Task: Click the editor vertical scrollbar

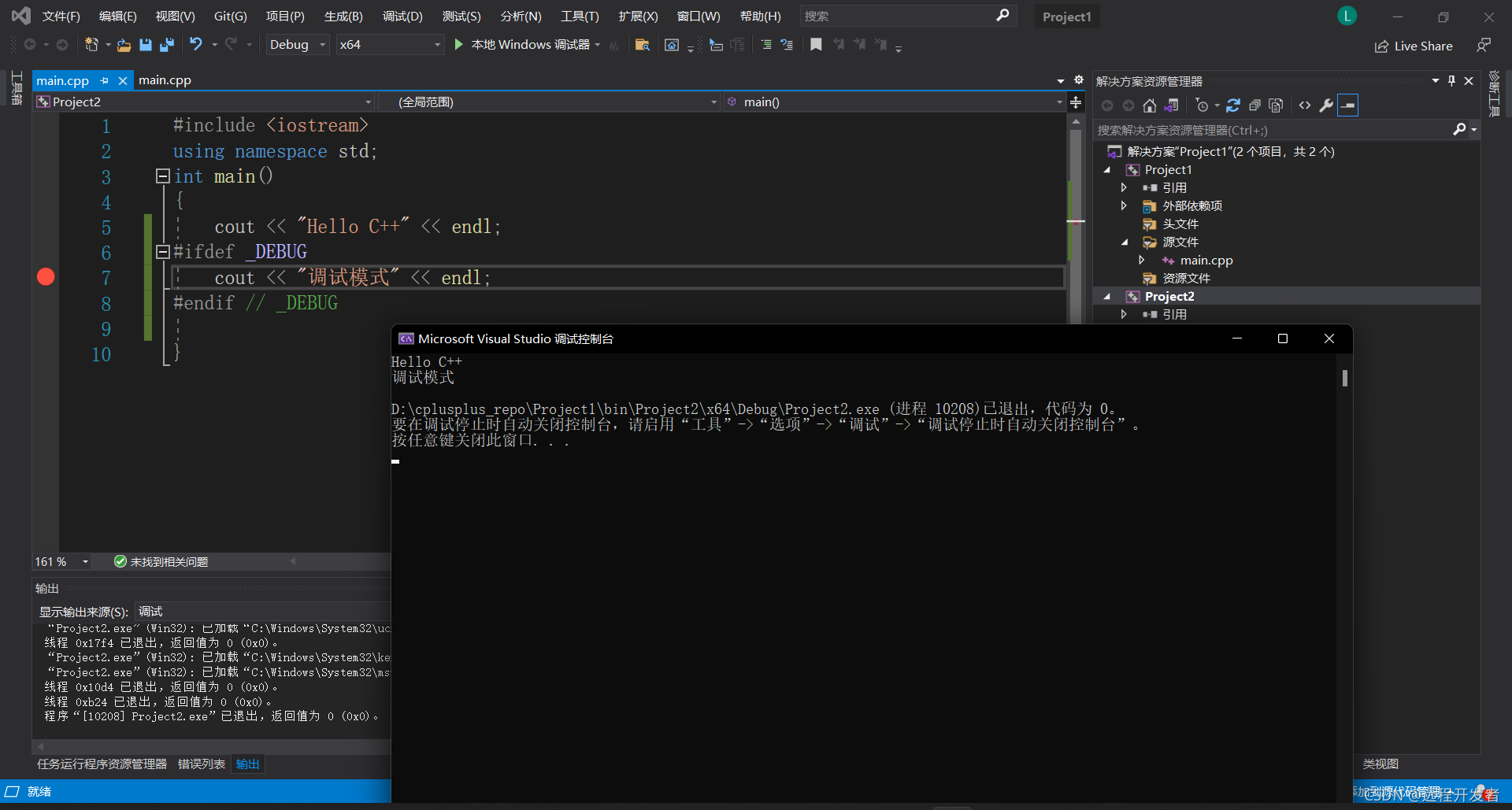Action: coord(1076,220)
